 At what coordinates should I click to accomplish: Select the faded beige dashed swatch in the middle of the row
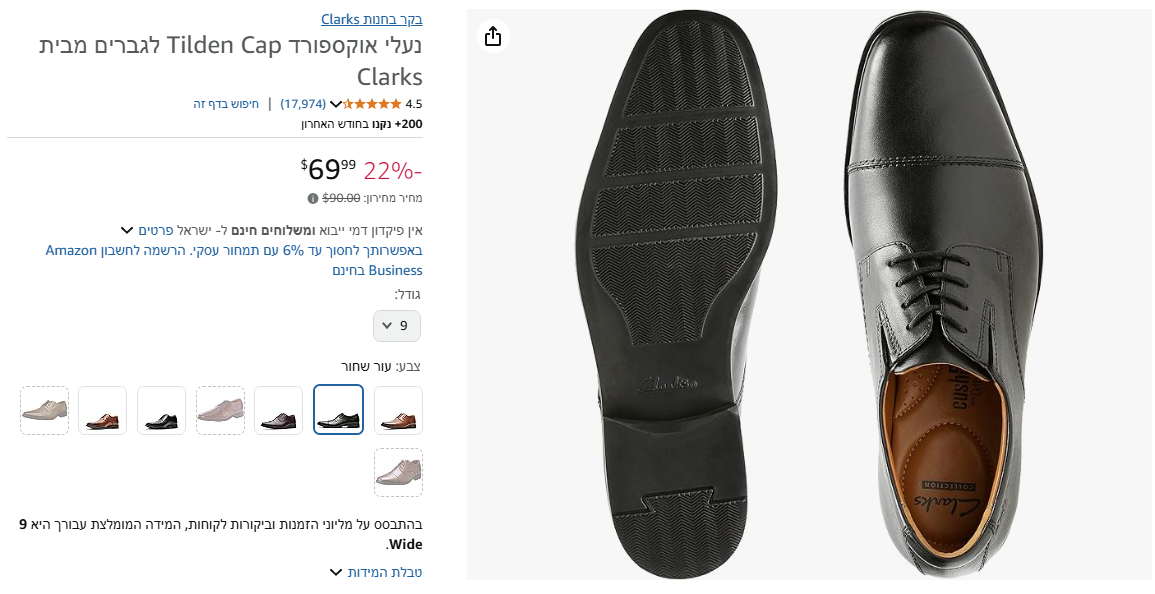(x=220, y=410)
